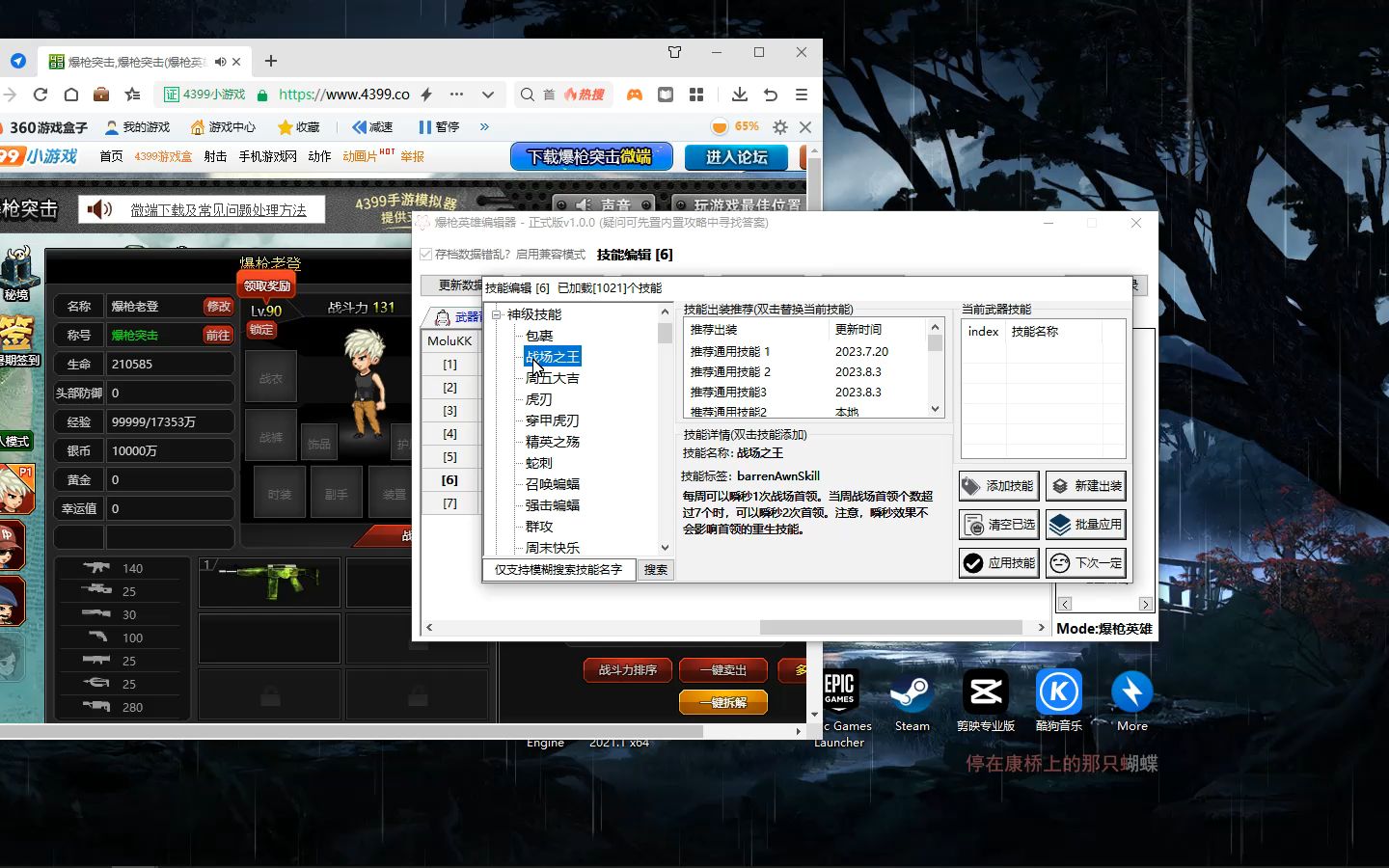
Task: Select the 周五大吉 skill in tree
Action: (x=553, y=378)
